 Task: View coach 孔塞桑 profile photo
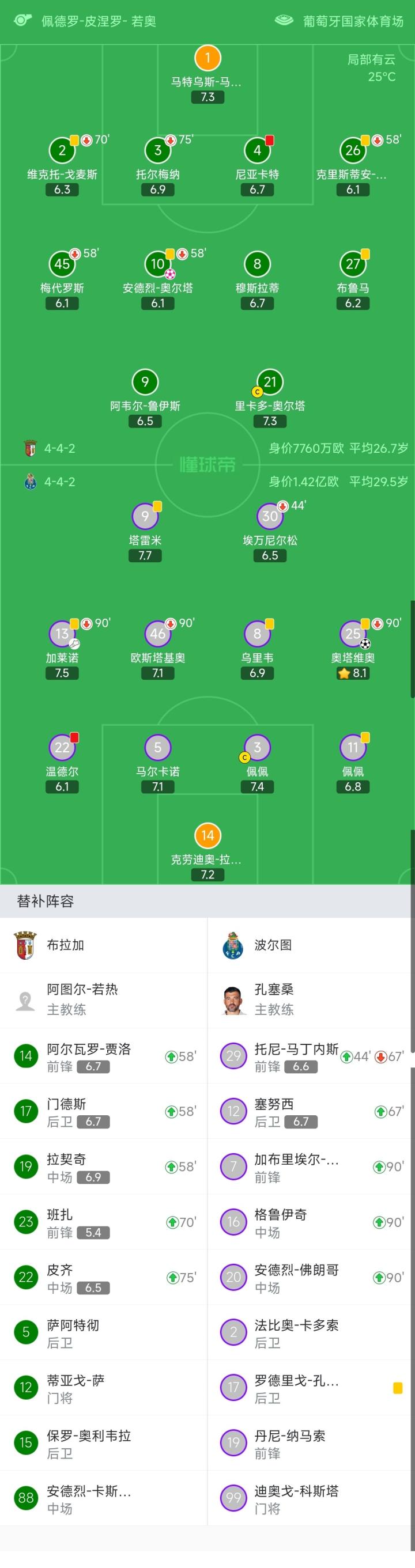coord(233,999)
